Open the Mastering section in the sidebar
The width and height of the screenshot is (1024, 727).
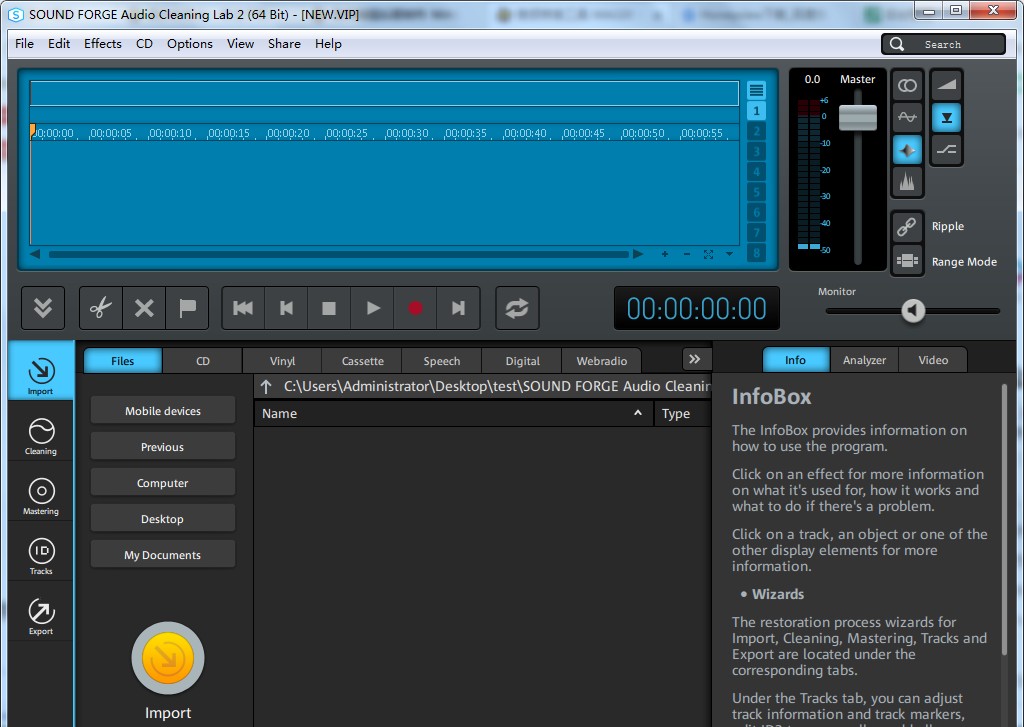(x=40, y=493)
